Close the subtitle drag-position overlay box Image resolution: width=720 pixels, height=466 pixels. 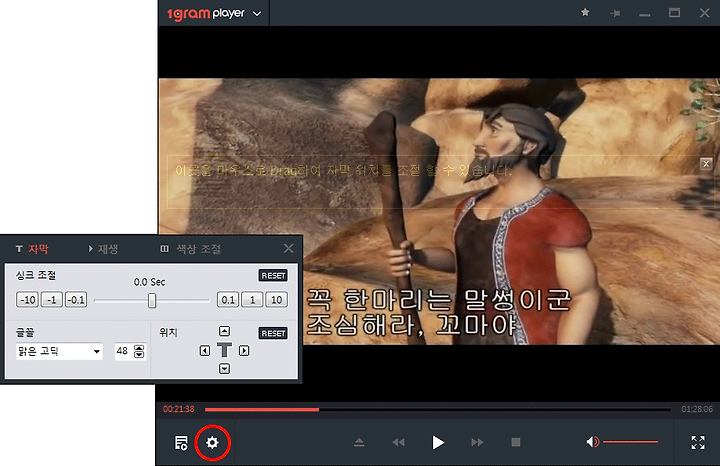706,163
